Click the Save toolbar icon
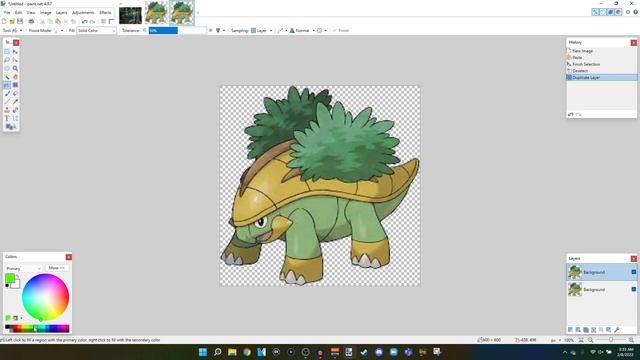The height and width of the screenshot is (360, 640). click(x=20, y=21)
